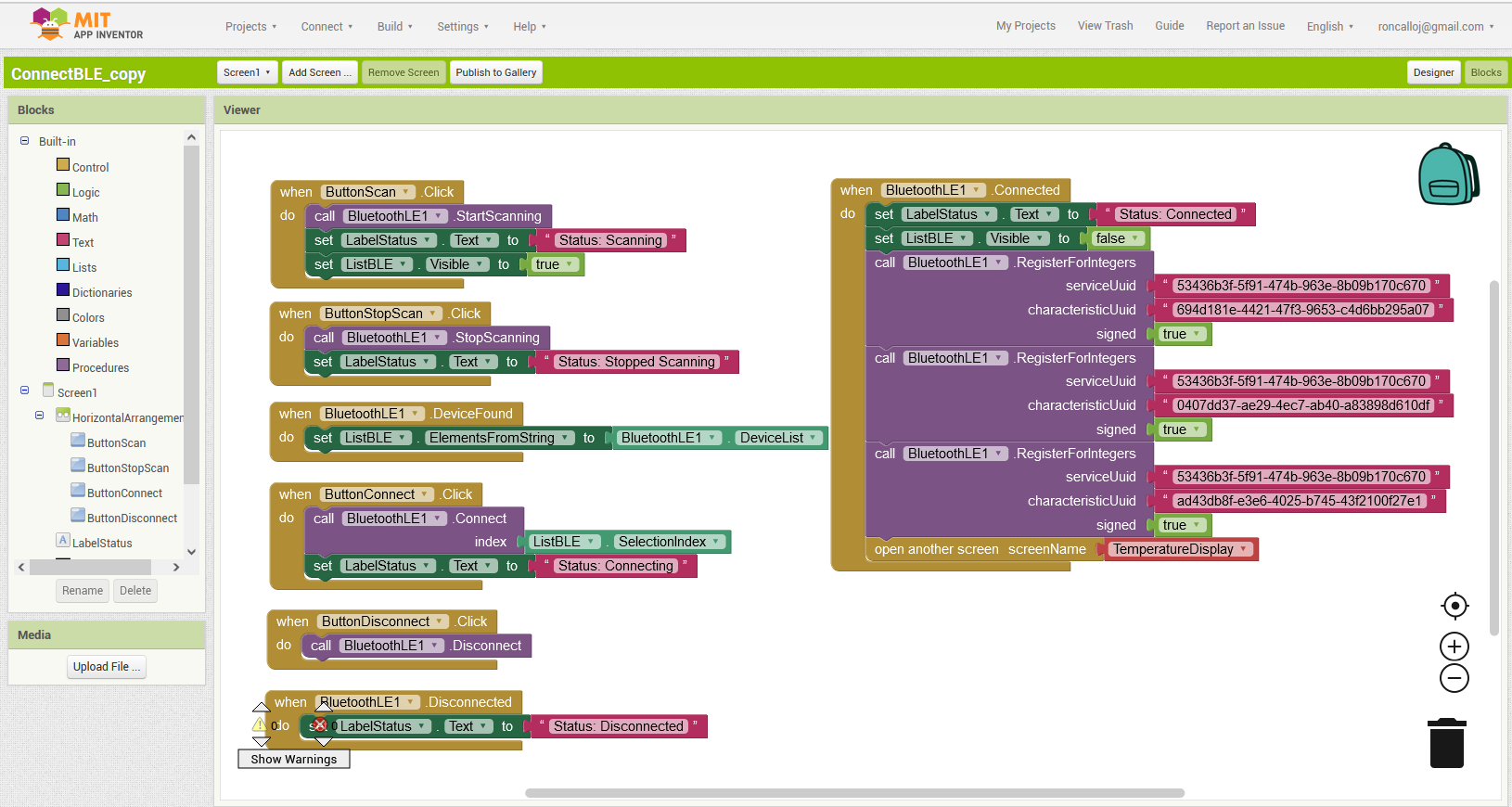Click Publish to Gallery
Viewport: 1512px width, 807px height.
click(x=496, y=72)
